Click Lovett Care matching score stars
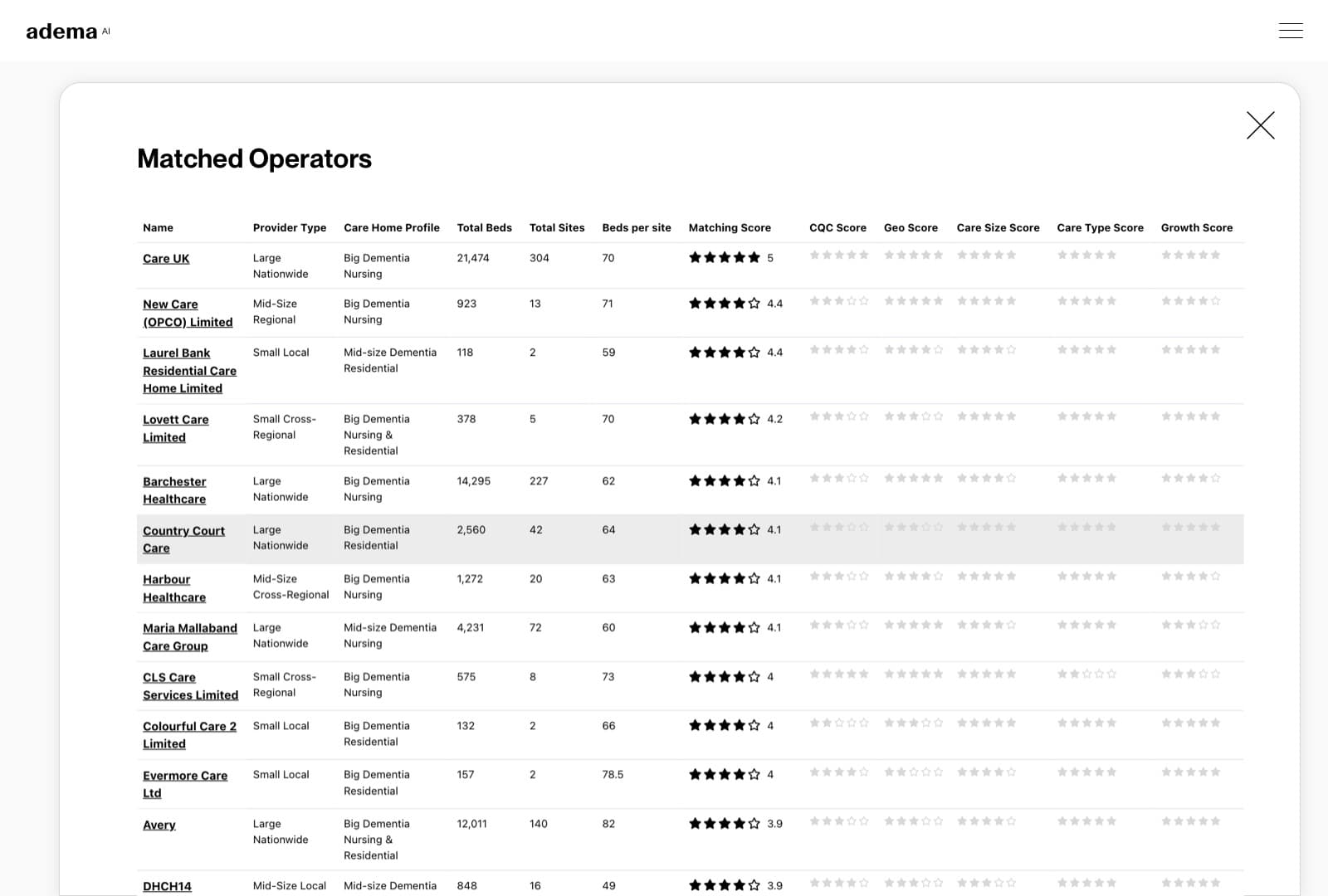This screenshot has height=896, width=1328. (x=725, y=418)
